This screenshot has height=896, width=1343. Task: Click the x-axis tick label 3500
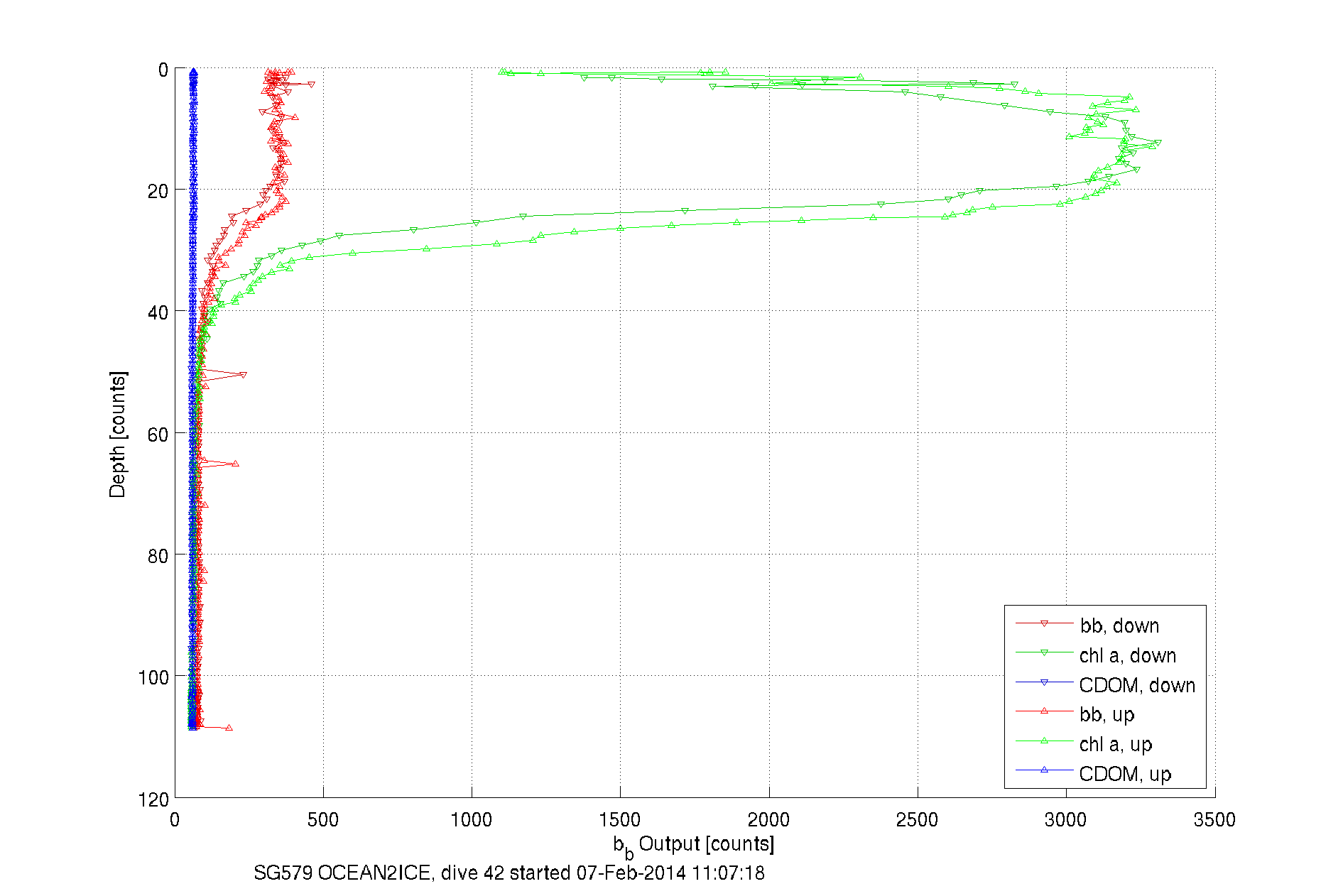[1214, 820]
